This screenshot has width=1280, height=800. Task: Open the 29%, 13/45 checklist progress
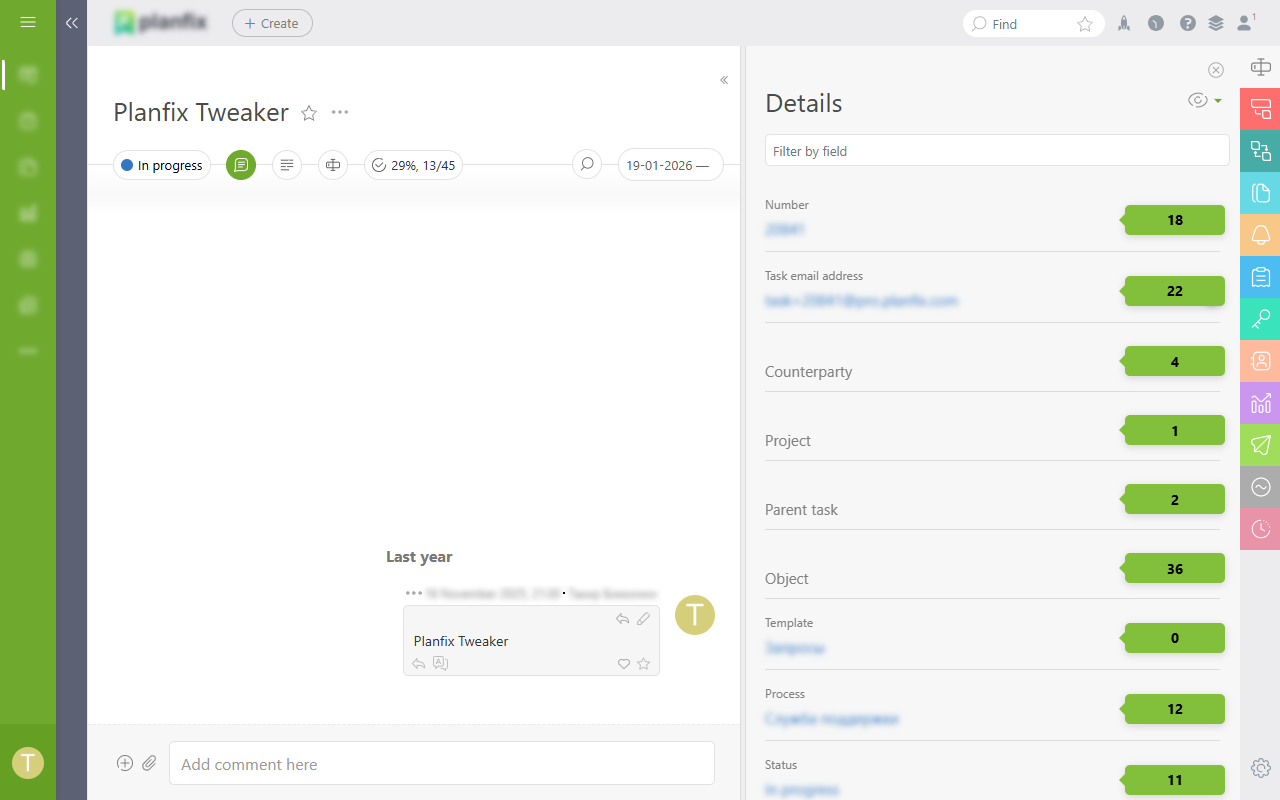coord(413,165)
